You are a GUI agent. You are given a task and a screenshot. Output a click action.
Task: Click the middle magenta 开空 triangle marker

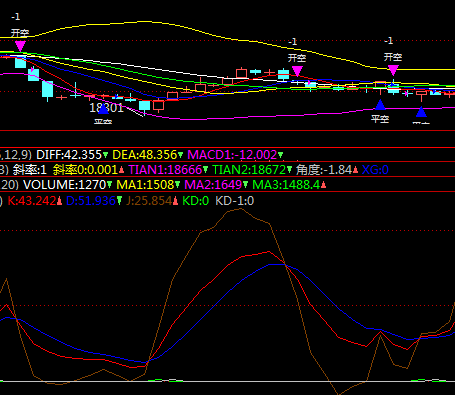point(297,71)
